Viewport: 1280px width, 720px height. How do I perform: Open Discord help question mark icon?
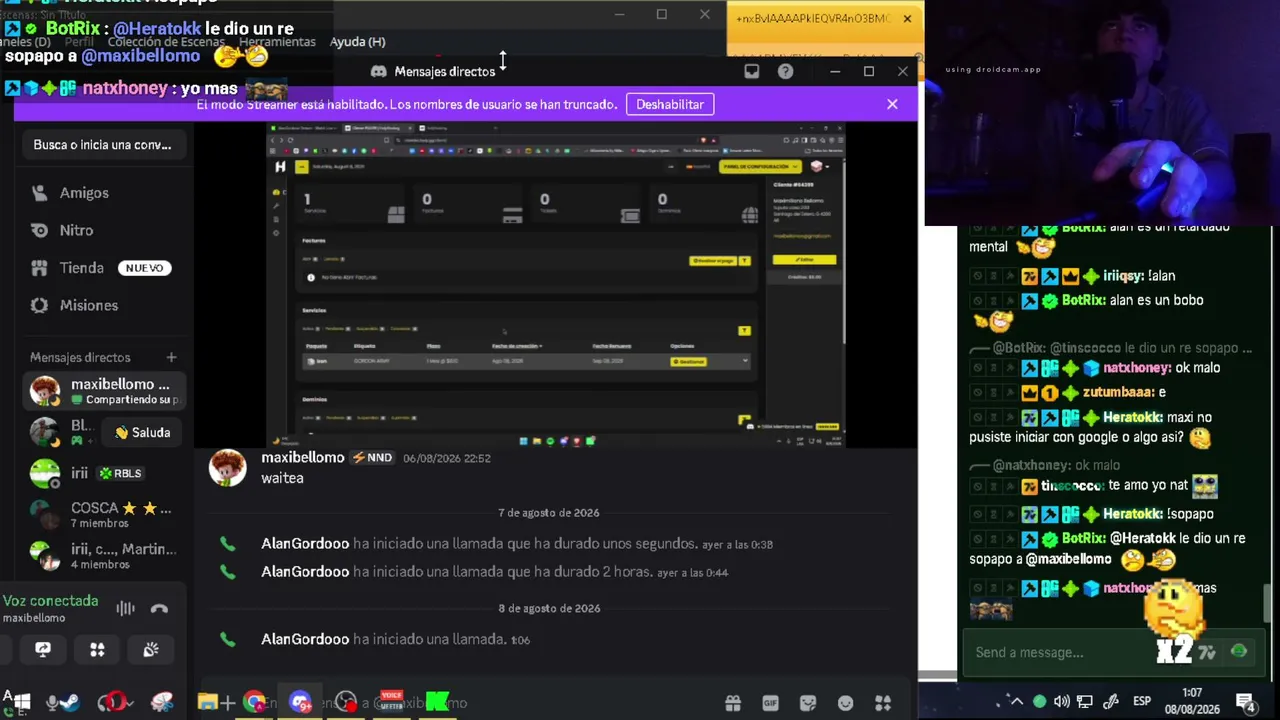tap(786, 71)
